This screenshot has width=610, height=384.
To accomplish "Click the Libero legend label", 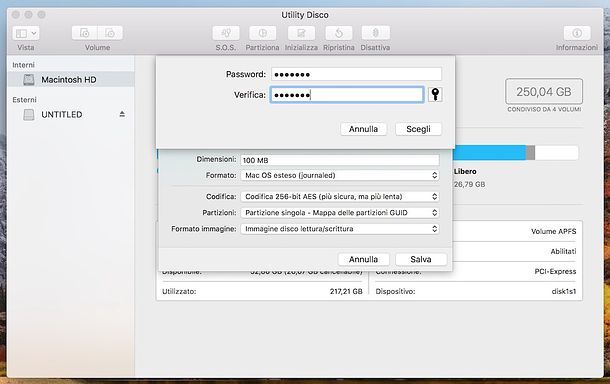I will point(465,171).
